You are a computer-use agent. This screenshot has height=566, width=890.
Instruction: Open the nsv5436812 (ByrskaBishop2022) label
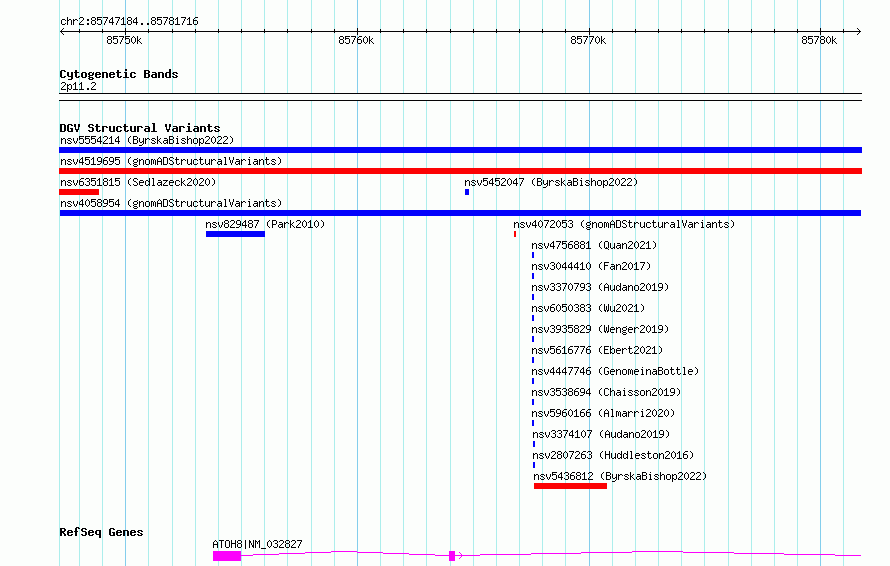[620, 476]
